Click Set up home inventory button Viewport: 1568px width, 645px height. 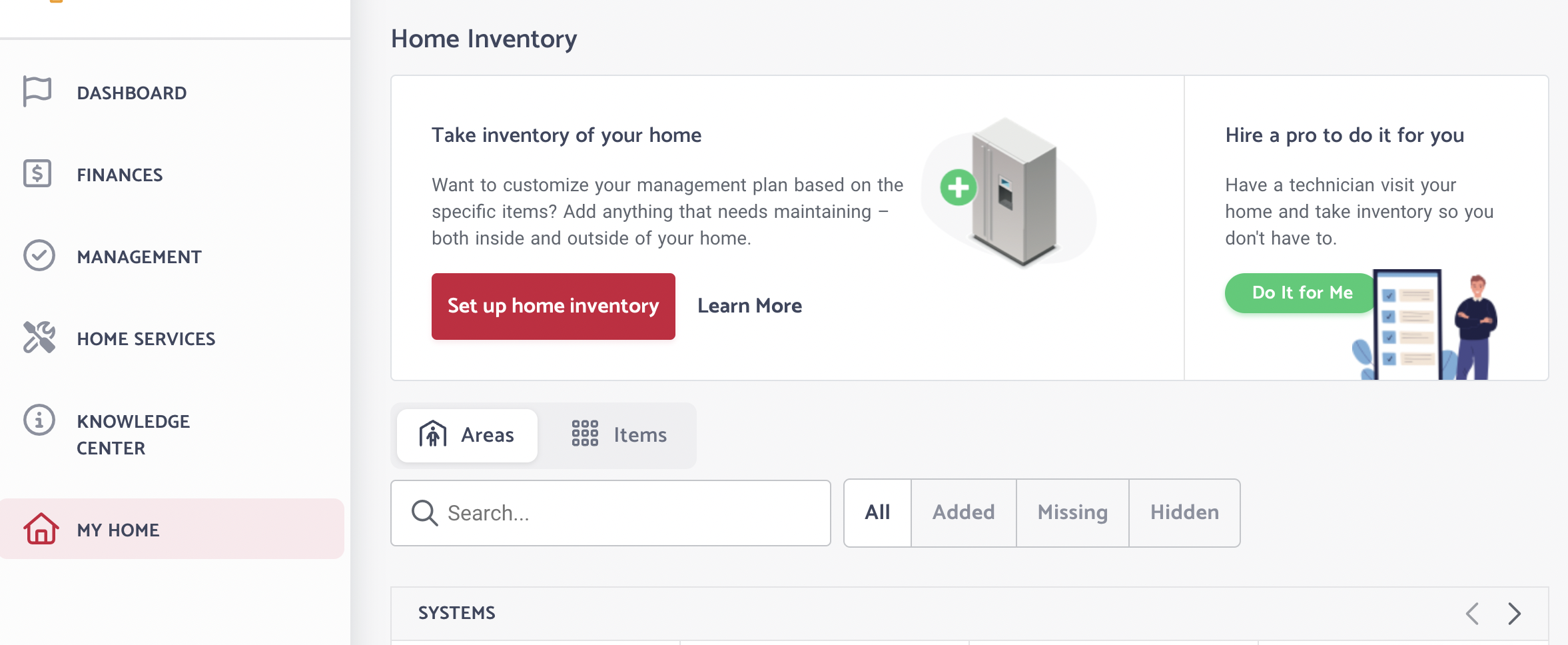[x=554, y=307]
